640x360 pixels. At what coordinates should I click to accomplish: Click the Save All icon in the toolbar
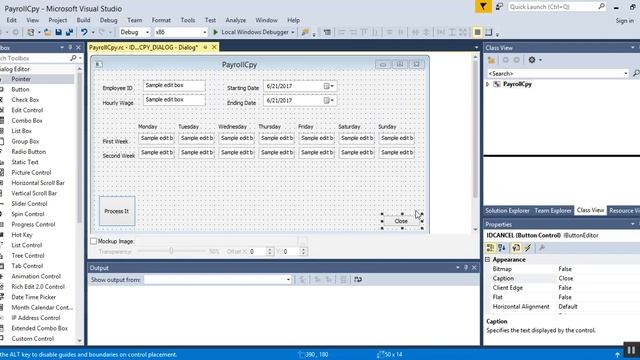tap(69, 32)
